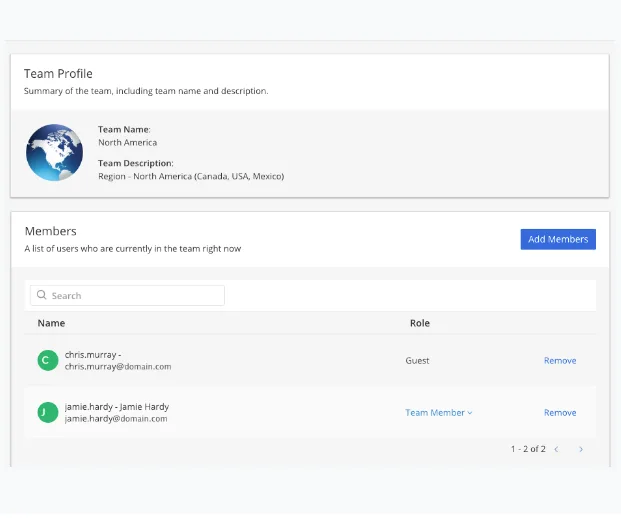Remove chris.murray from the team

[560, 361]
